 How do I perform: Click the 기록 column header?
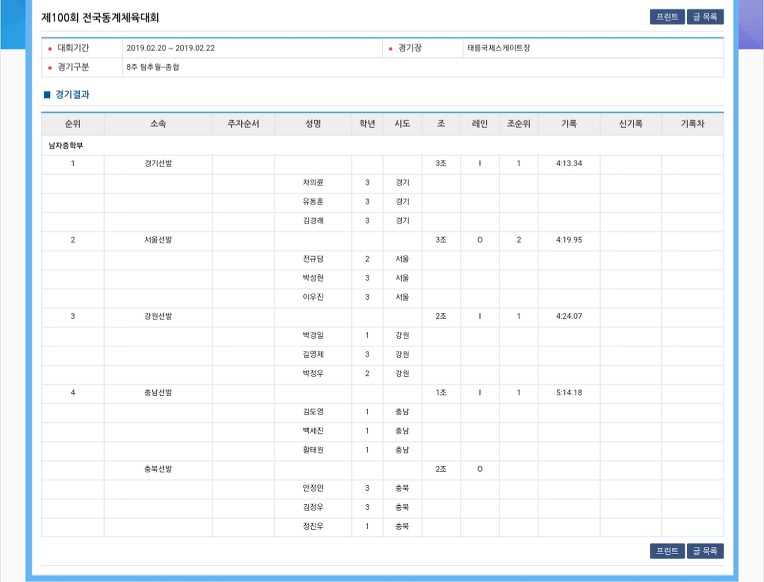click(x=569, y=124)
